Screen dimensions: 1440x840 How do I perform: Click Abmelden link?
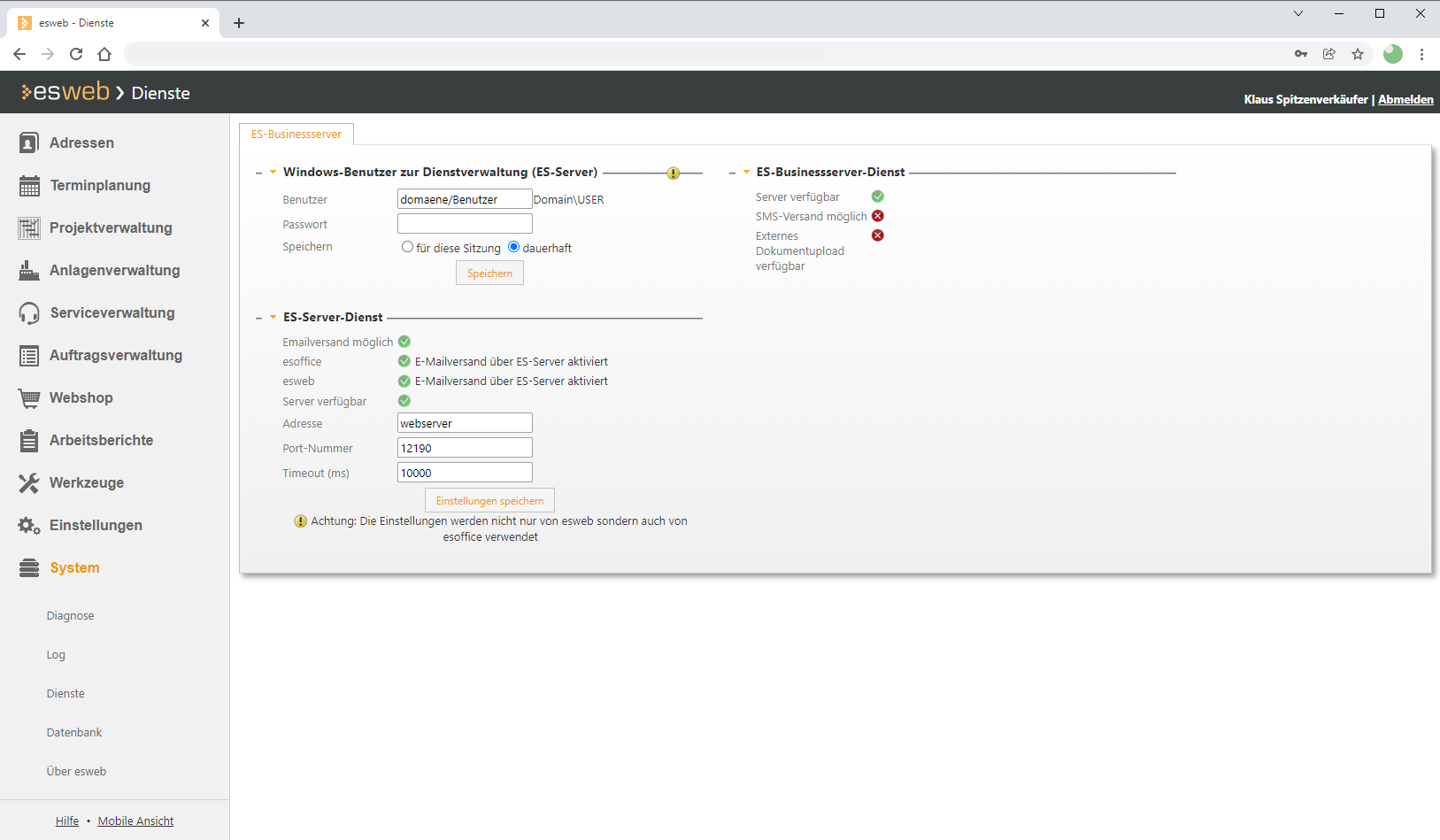[1405, 99]
